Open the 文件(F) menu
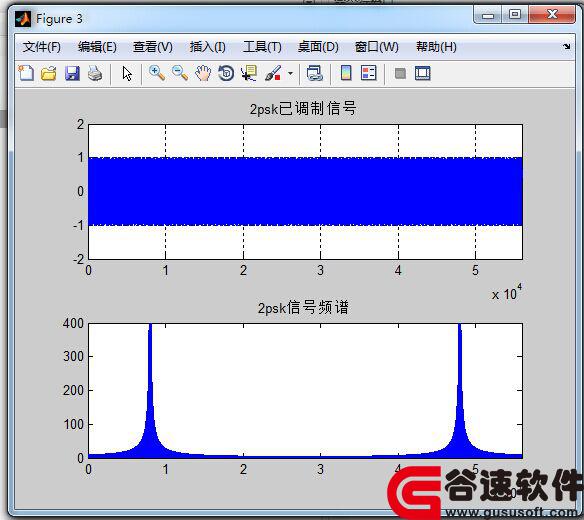 [x=42, y=47]
